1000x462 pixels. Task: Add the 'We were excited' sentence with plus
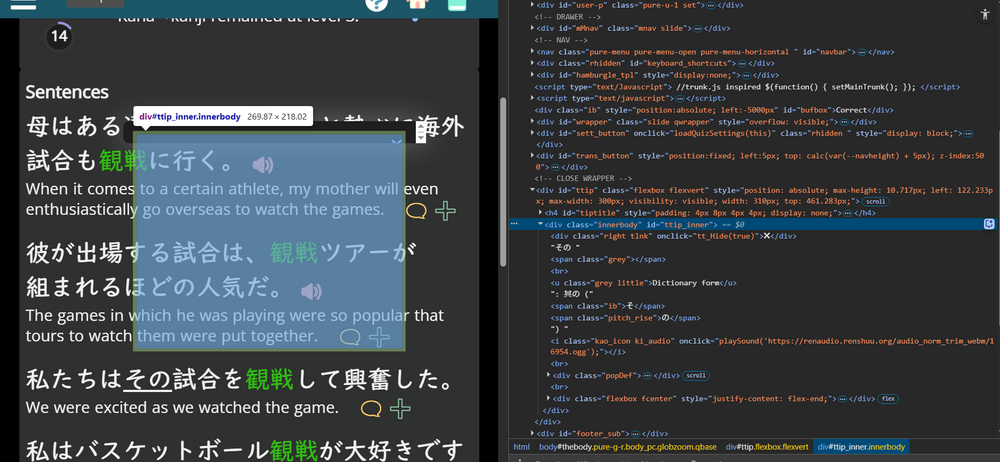400,408
